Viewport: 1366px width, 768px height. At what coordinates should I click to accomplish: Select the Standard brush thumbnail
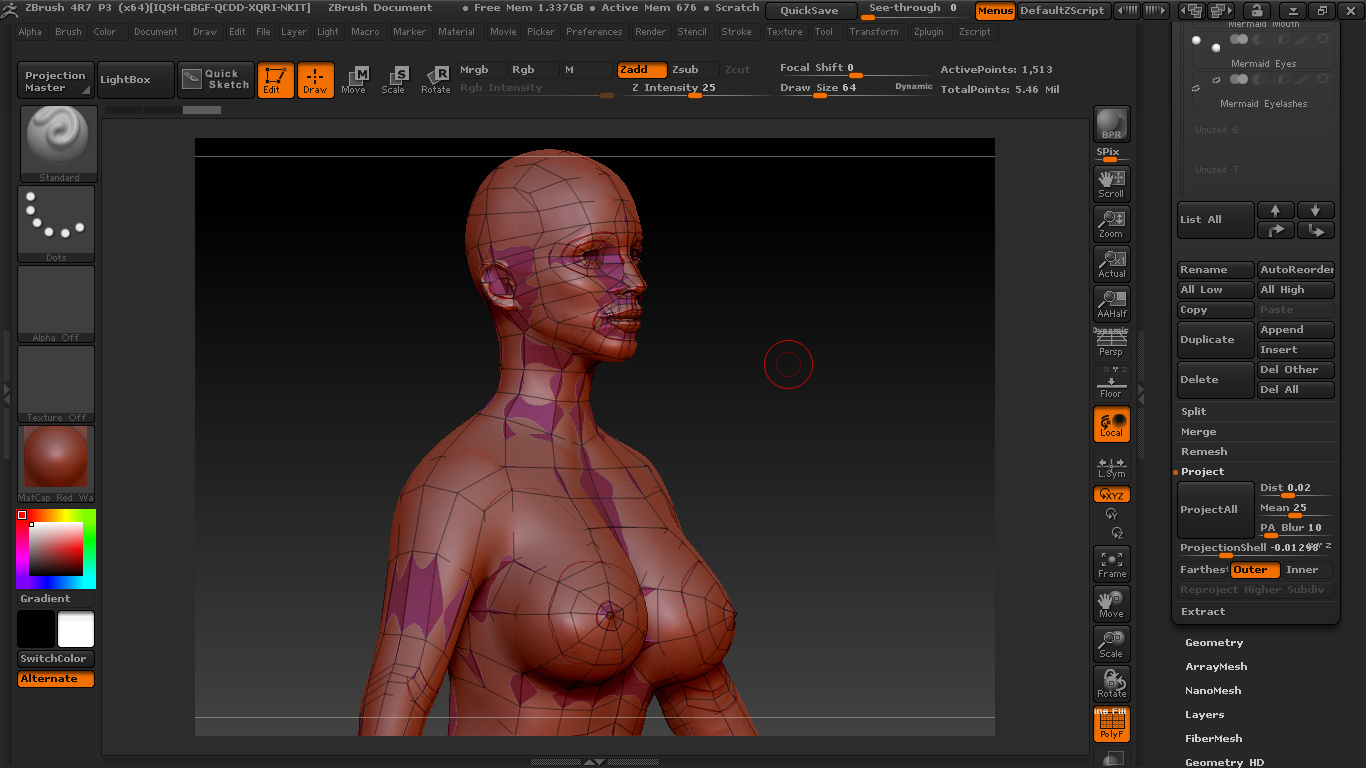click(x=58, y=144)
